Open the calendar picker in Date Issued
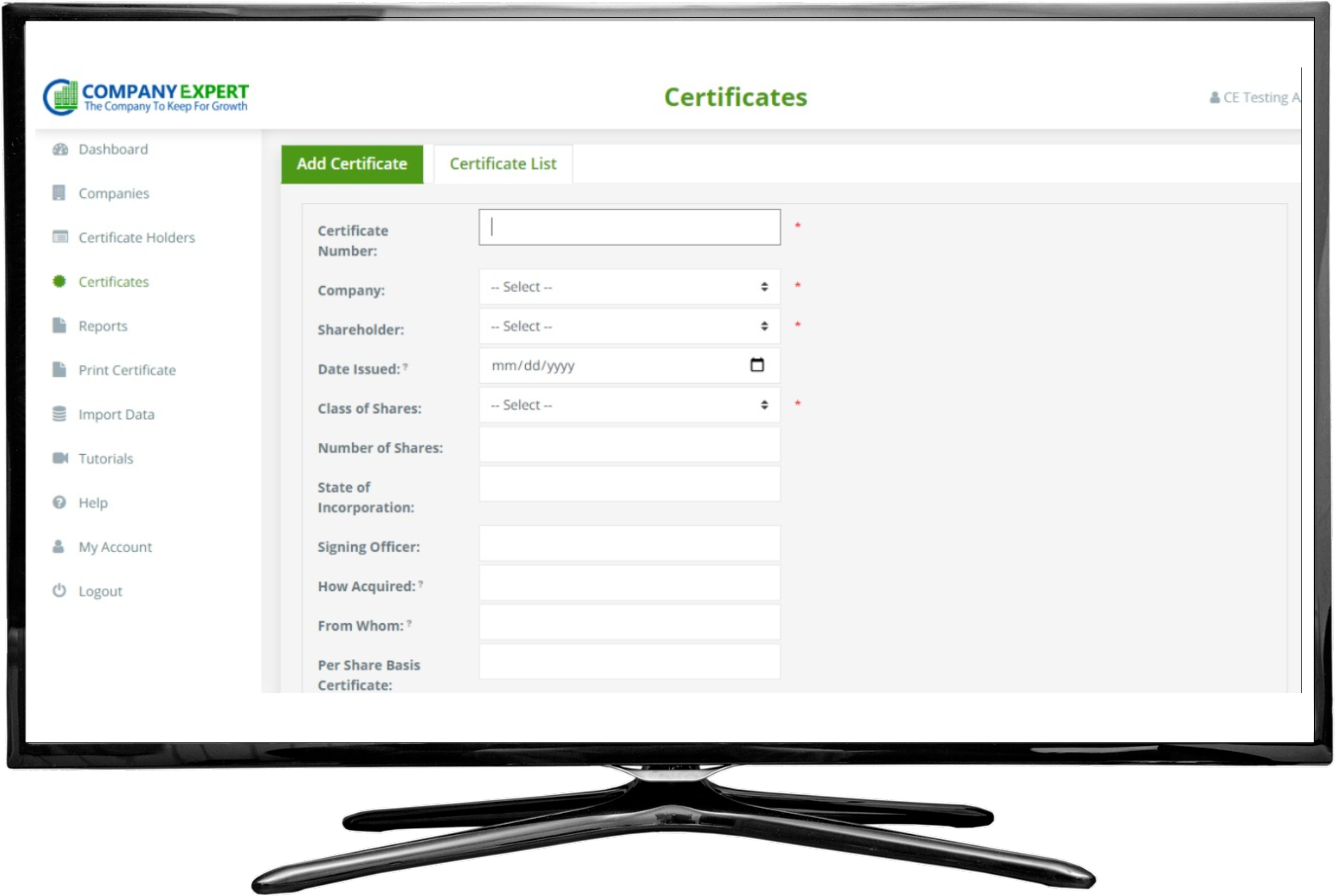The image size is (1335, 896). (756, 365)
